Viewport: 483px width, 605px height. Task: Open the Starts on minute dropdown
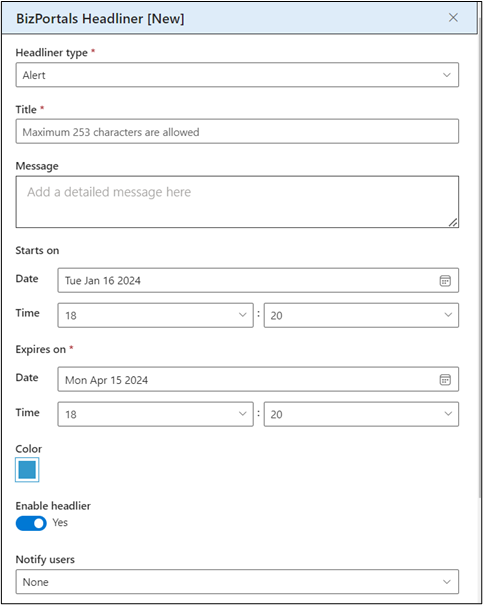tap(361, 315)
